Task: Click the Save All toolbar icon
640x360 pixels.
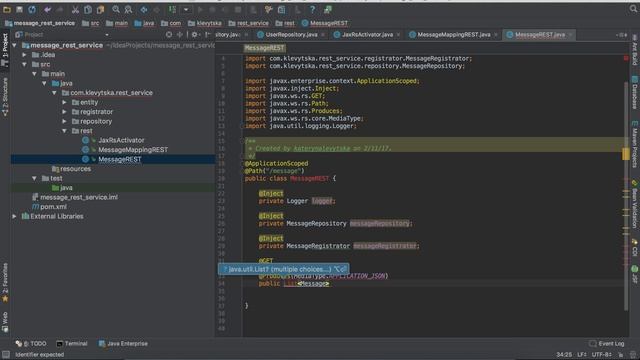Action: [x=19, y=9]
